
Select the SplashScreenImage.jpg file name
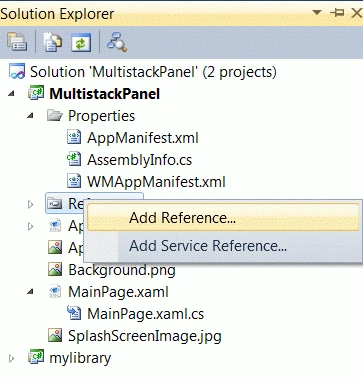pos(145,336)
